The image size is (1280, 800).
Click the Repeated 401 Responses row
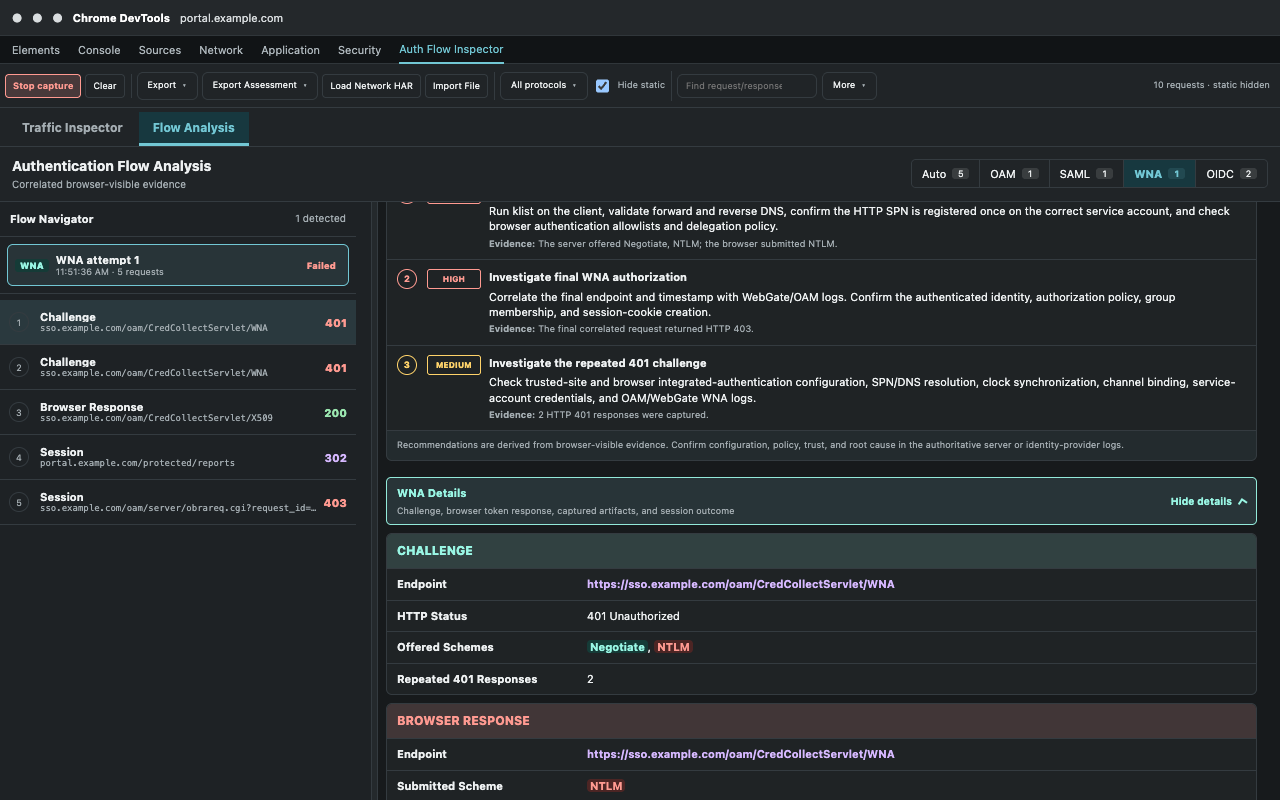[821, 679]
